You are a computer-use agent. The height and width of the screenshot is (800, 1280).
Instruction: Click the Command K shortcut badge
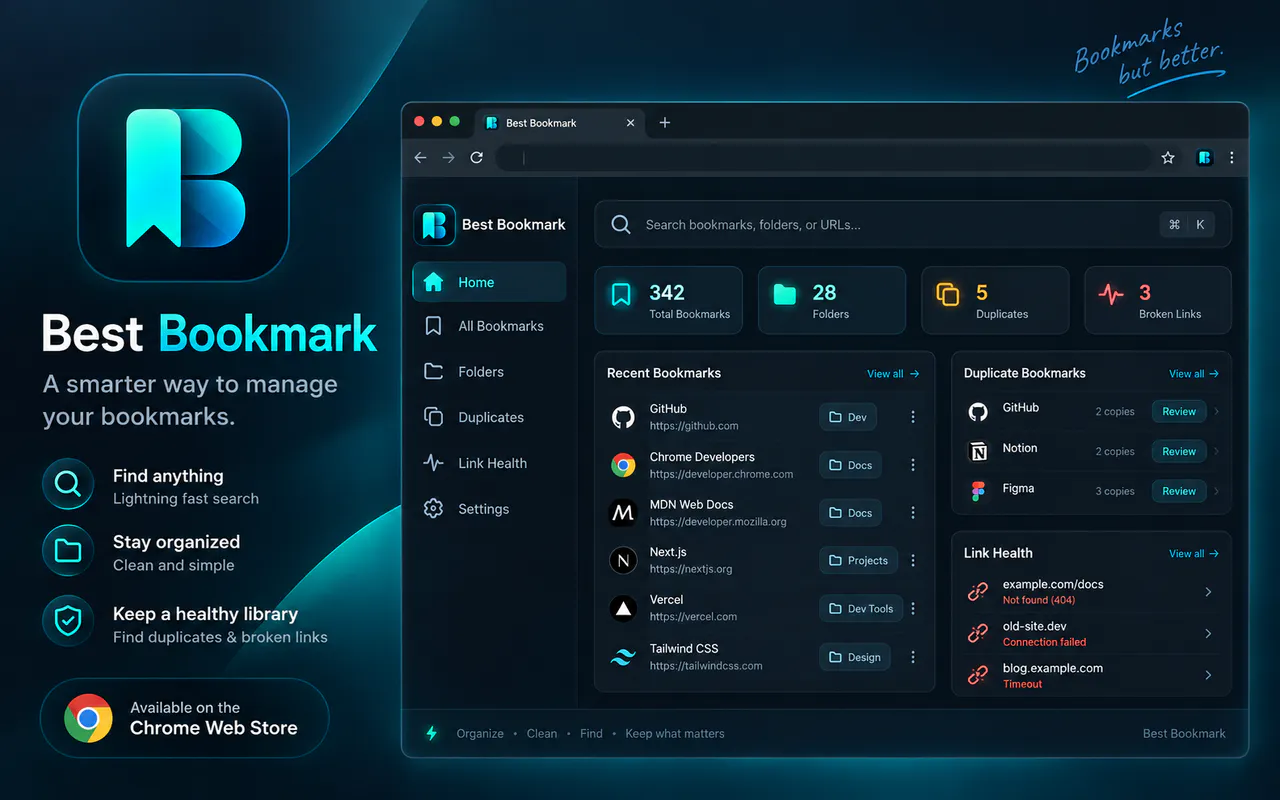pyautogui.click(x=1187, y=225)
